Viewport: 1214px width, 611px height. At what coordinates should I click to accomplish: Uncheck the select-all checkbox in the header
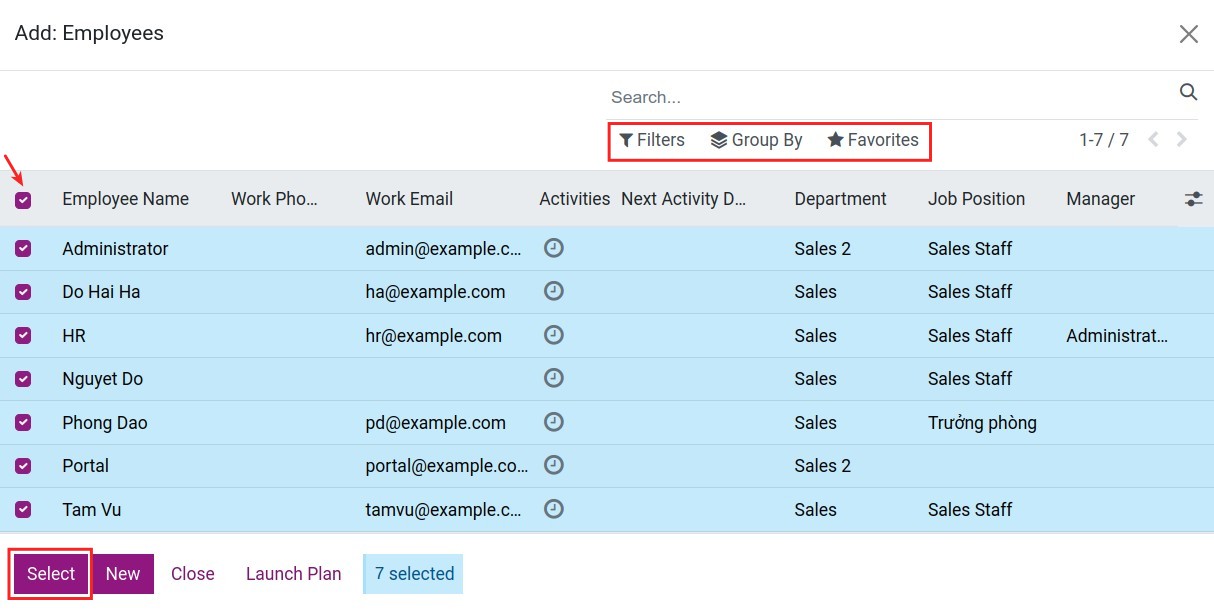point(24,199)
